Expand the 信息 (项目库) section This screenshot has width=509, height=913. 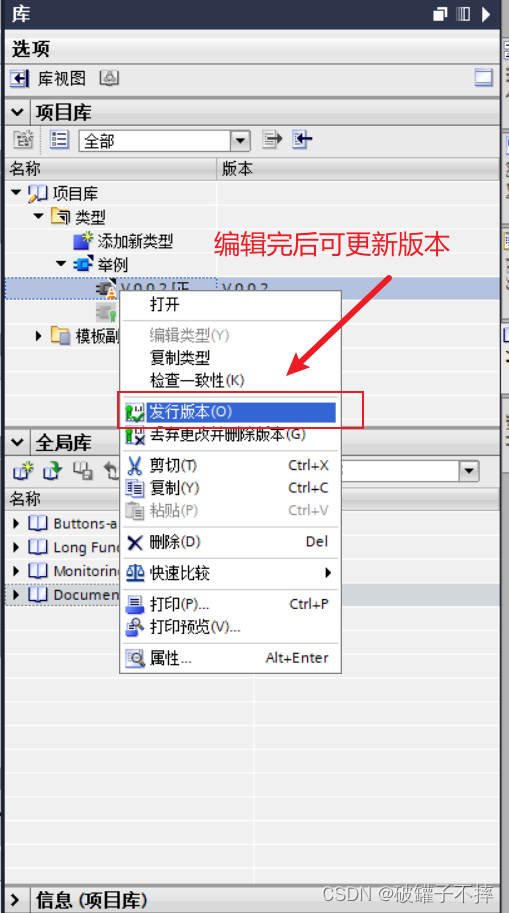[x=16, y=900]
